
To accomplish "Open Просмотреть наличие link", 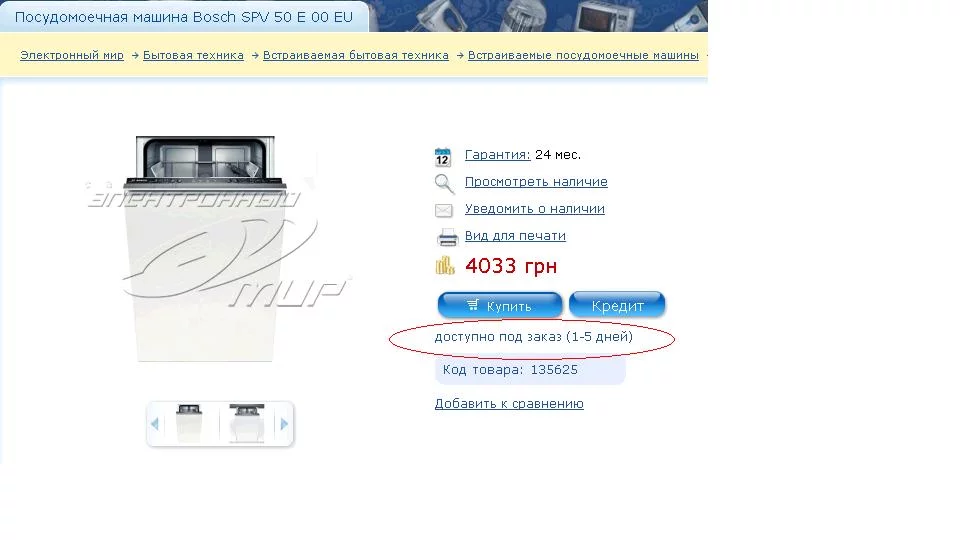I will pyautogui.click(x=536, y=182).
